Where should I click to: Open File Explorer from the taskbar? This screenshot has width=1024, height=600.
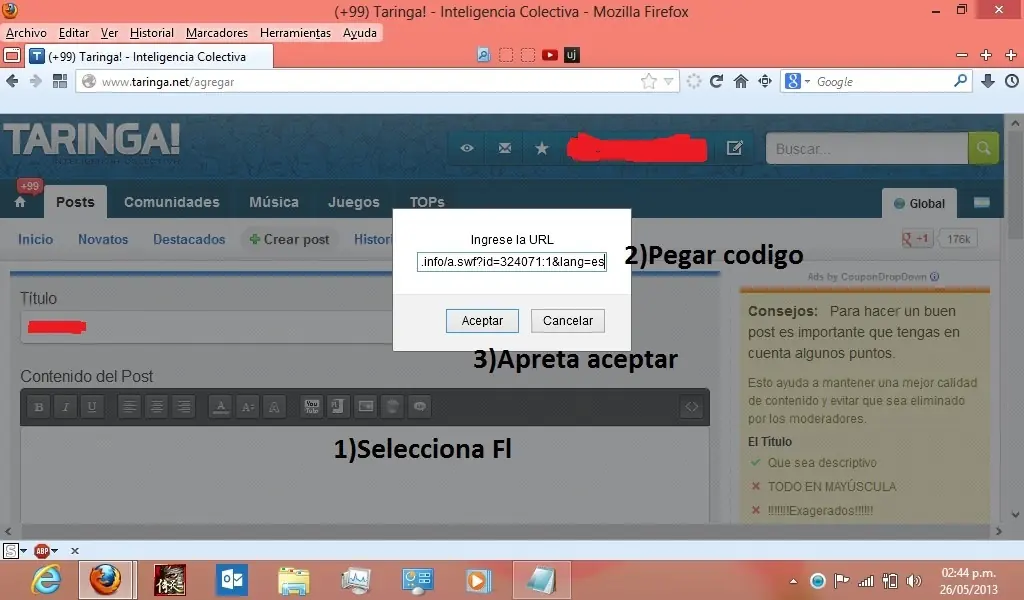click(x=294, y=580)
